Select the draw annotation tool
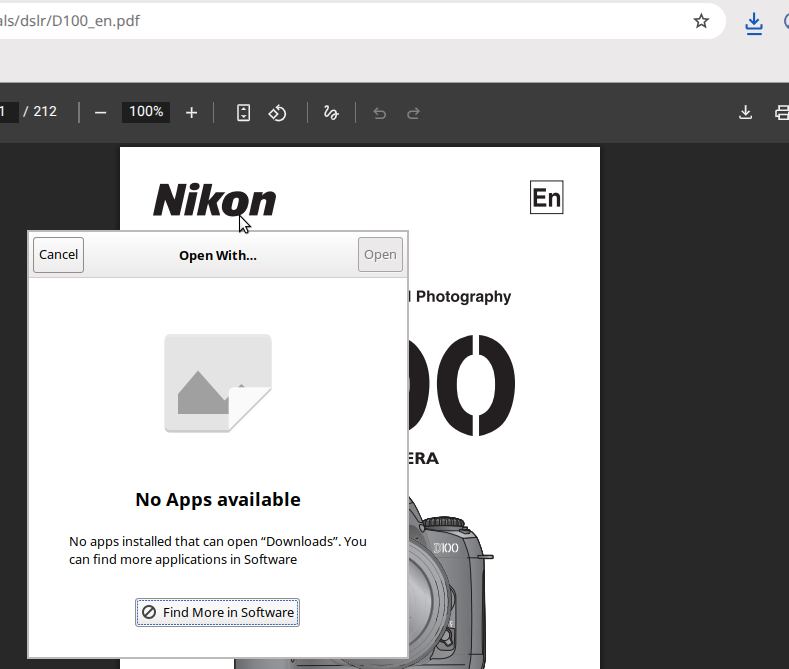The height and width of the screenshot is (669, 789). pos(331,112)
